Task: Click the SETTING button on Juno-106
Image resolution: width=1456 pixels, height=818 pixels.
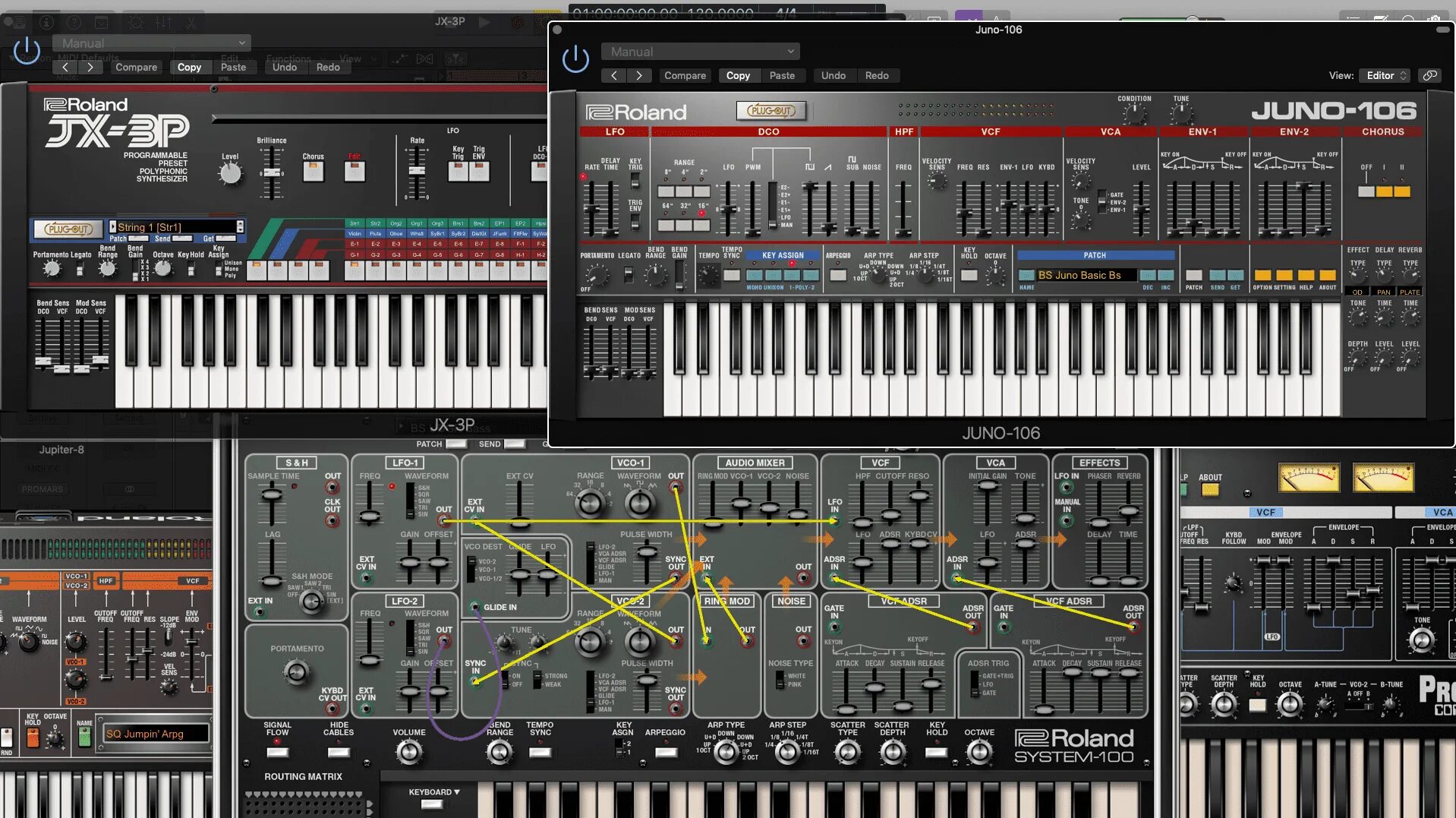Action: click(x=1284, y=275)
